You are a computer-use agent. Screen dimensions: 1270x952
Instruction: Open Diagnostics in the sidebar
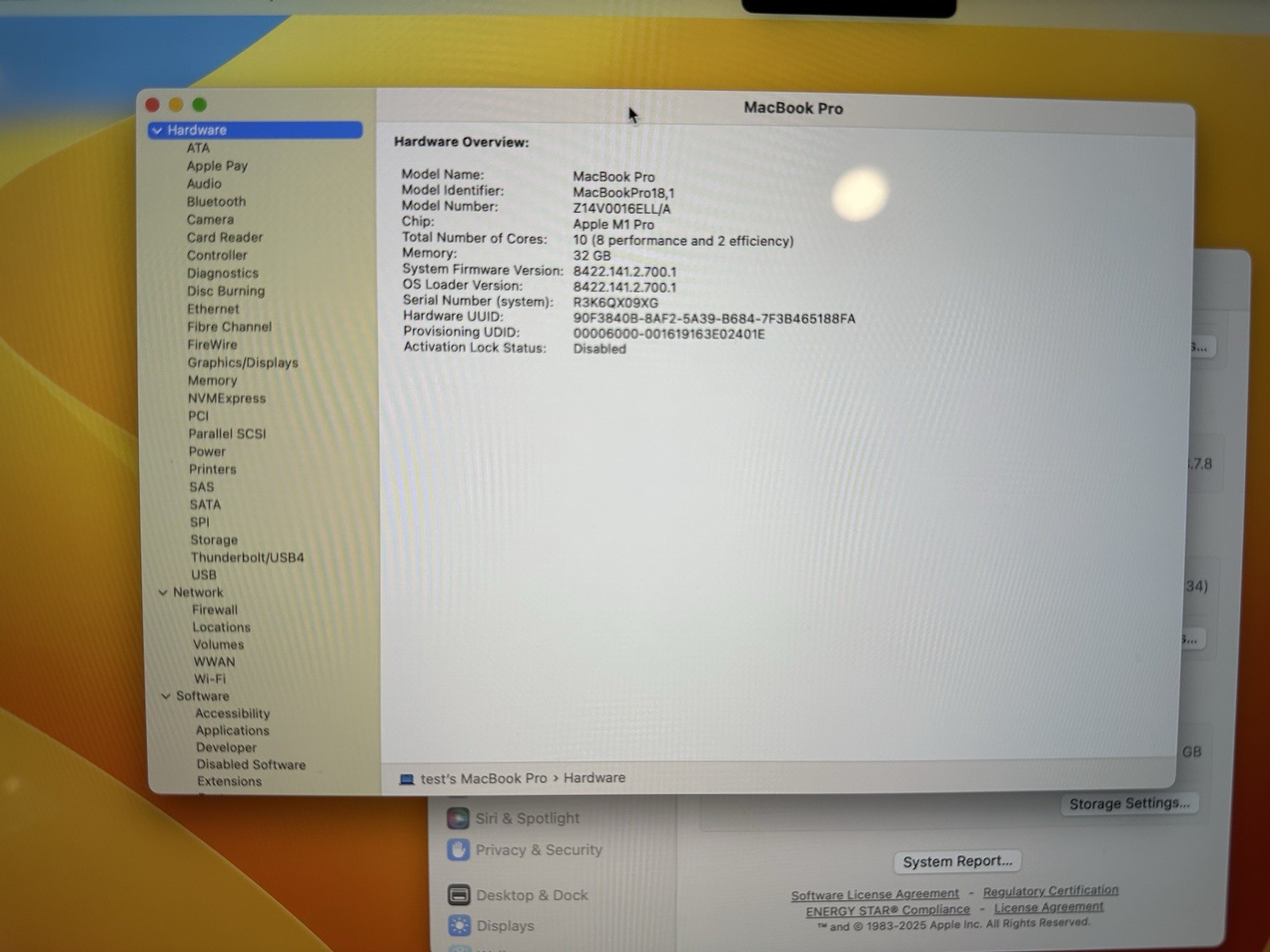[222, 273]
